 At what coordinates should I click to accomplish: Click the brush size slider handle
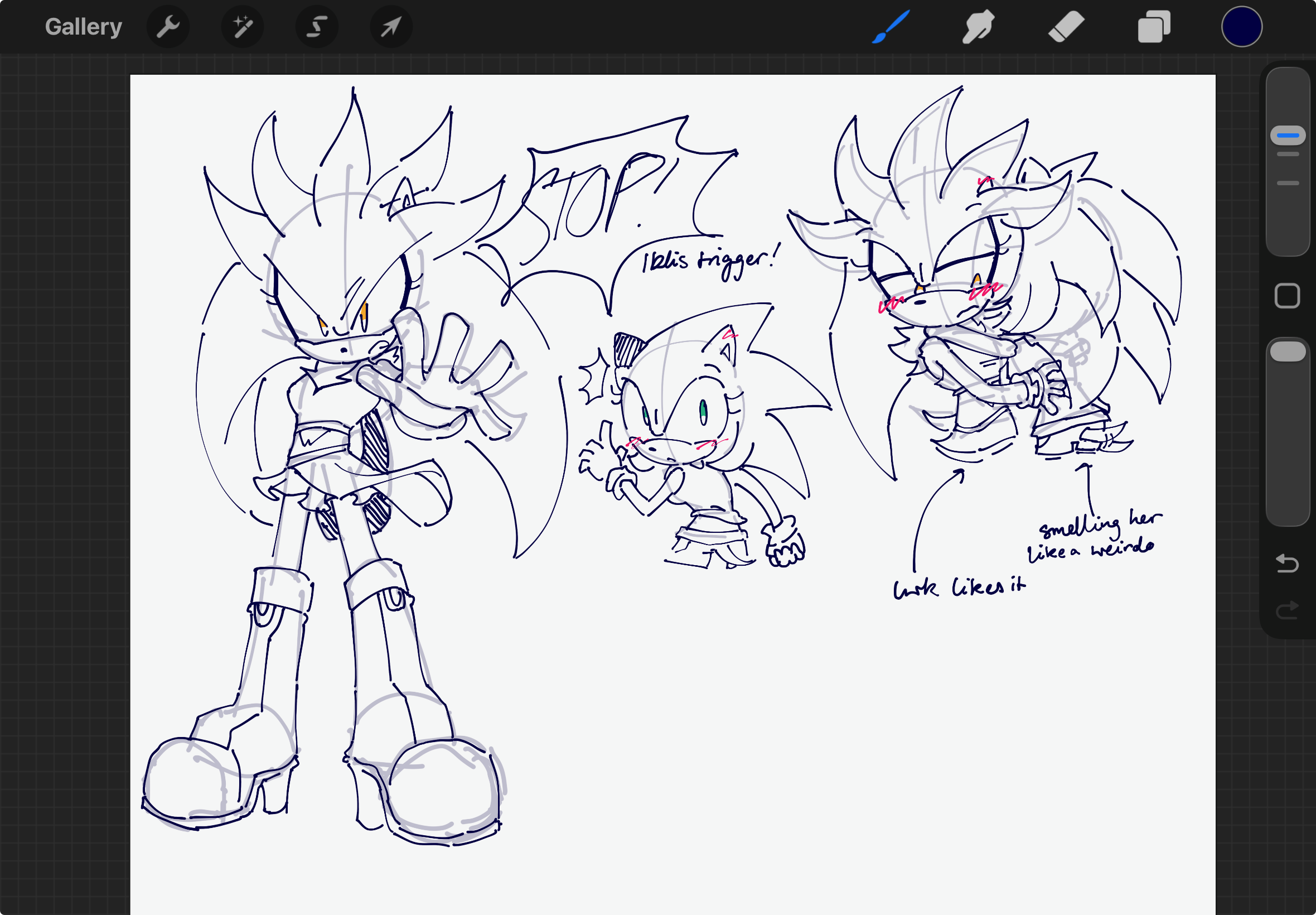[x=1288, y=136]
